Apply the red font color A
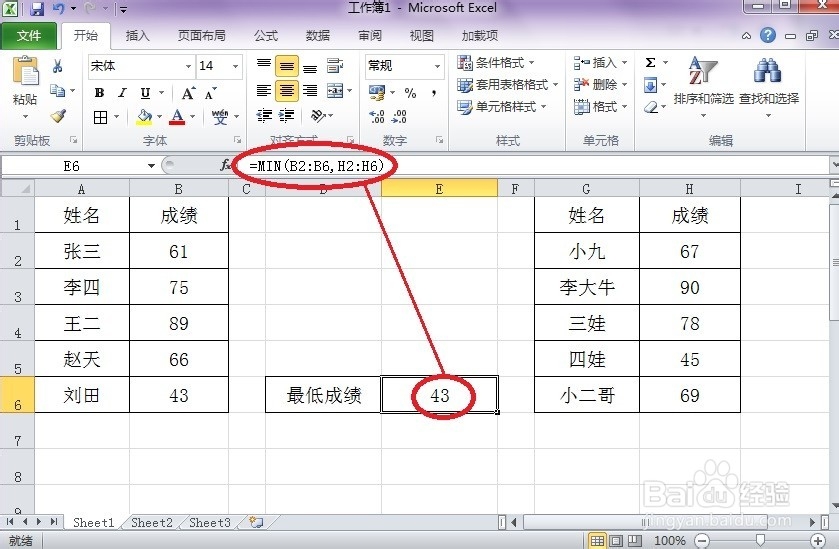The height and width of the screenshot is (549, 839). pos(177,117)
